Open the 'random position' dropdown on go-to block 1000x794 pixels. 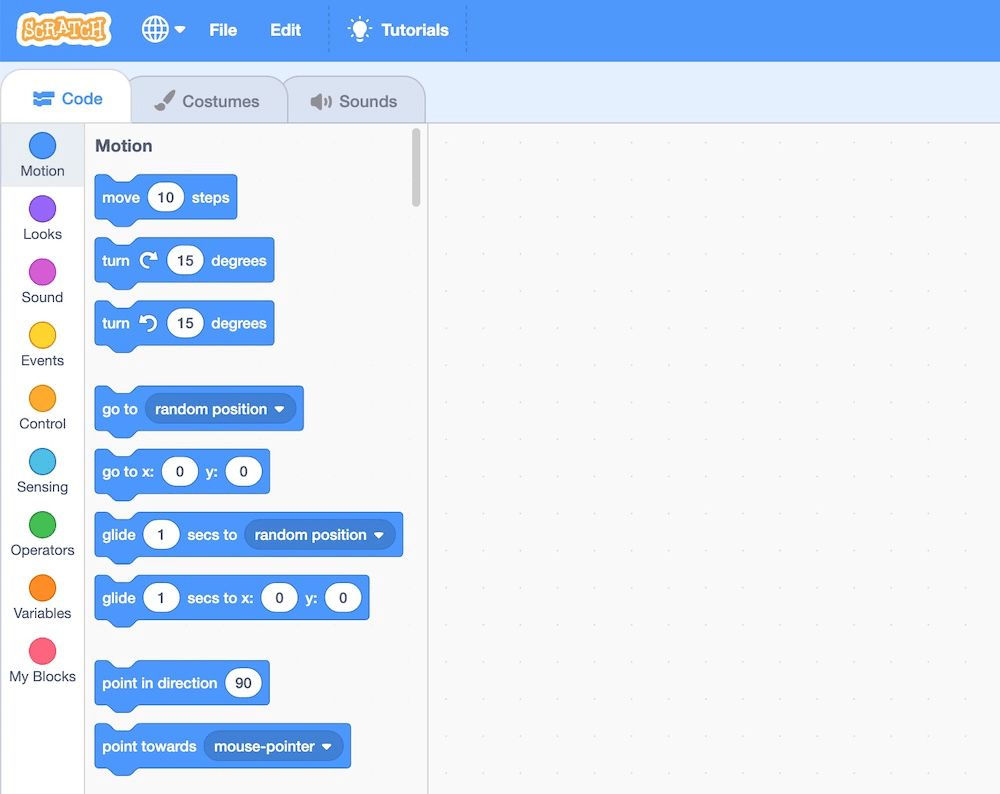coord(218,409)
